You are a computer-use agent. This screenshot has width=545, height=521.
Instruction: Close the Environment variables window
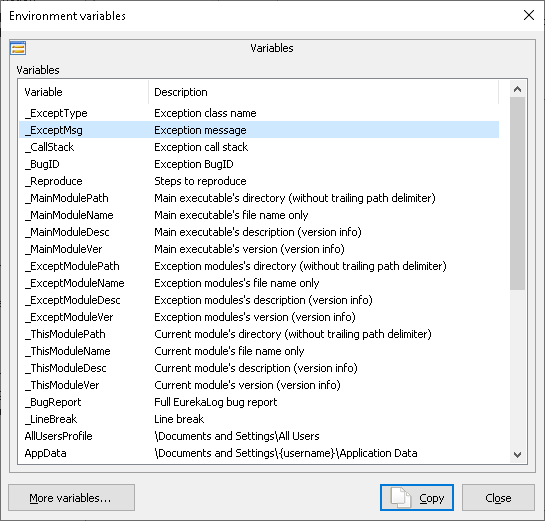pyautogui.click(x=529, y=15)
